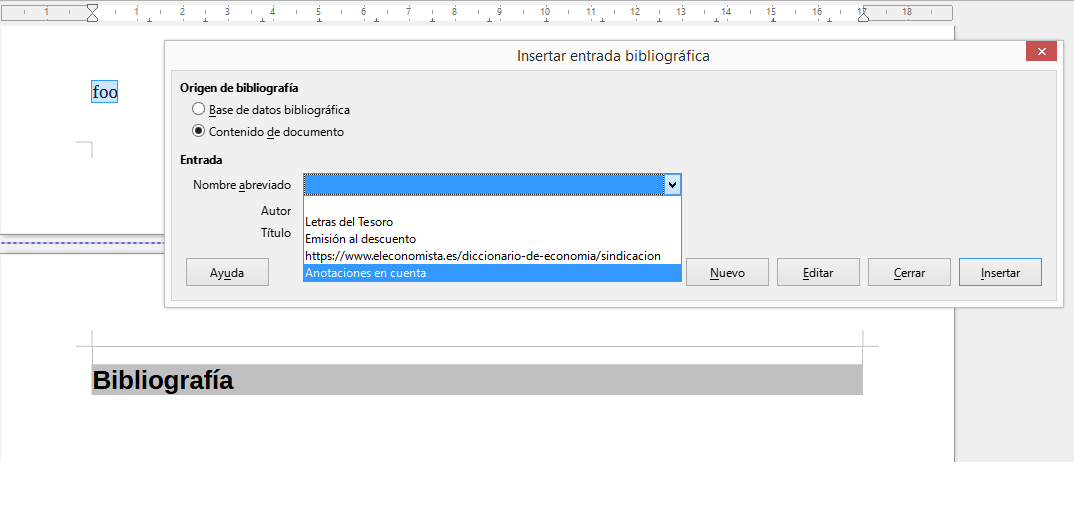Viewport: 1074px width, 524px height.
Task: Choose 'Emisión al descuento' entry
Action: tap(492, 239)
